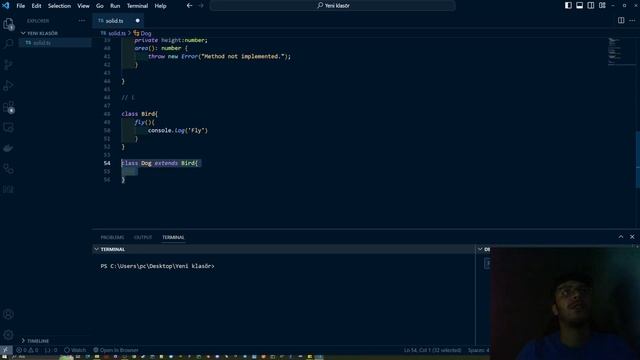Open the Run menu
Image resolution: width=640 pixels, height=360 pixels.
click(115, 6)
